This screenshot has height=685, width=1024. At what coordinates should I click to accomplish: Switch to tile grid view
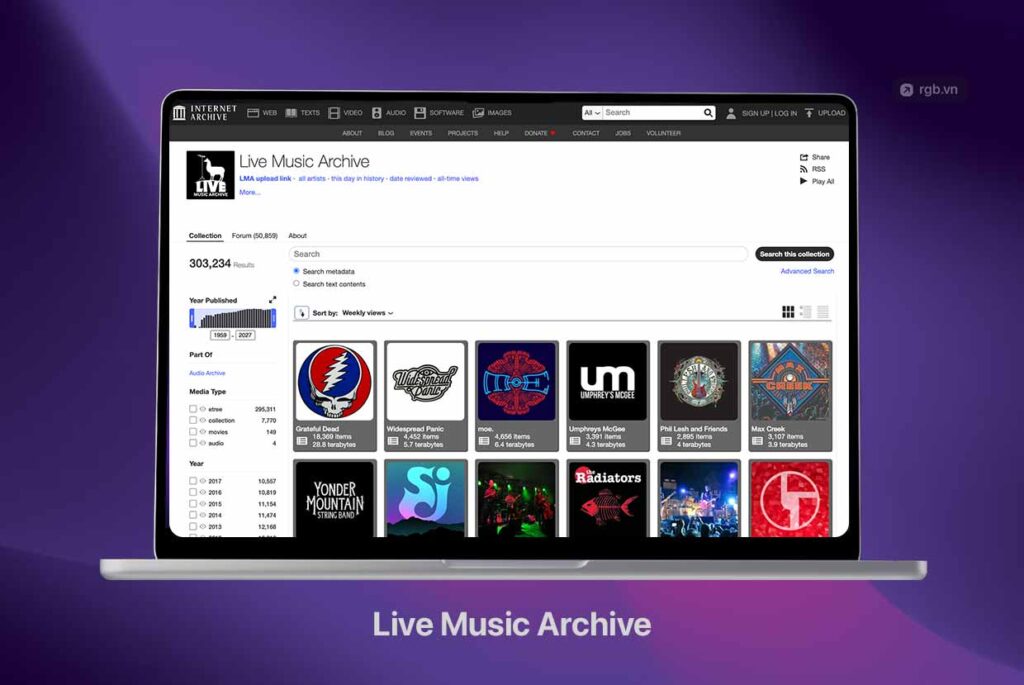[x=788, y=312]
